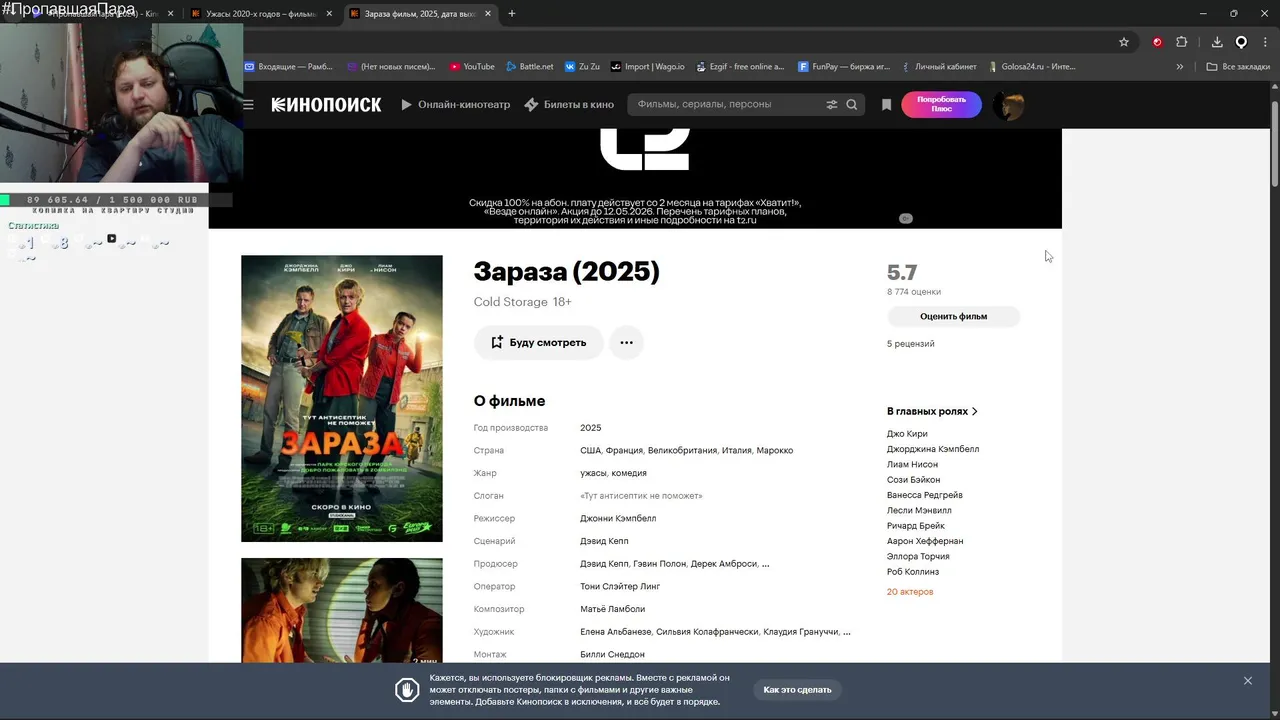Open country Великобритания link
The height and width of the screenshot is (720, 1280).
tap(683, 450)
